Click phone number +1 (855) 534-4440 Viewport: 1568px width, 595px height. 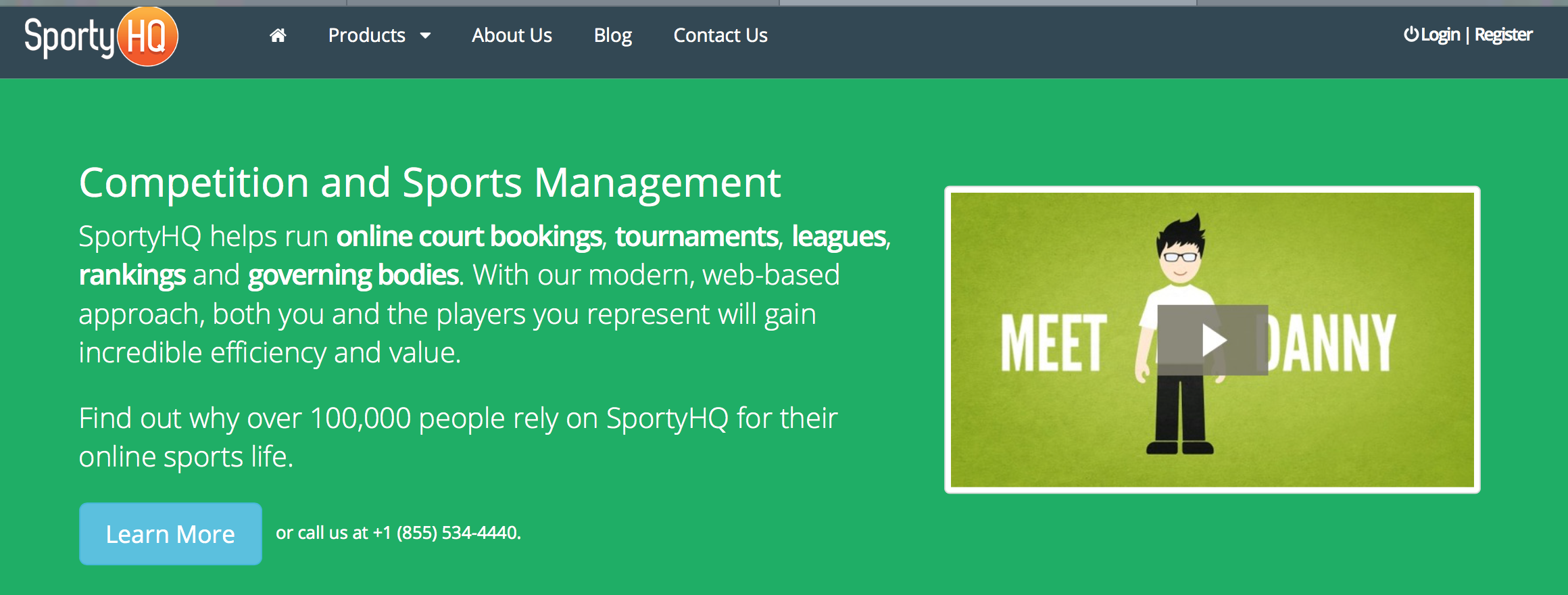click(445, 533)
